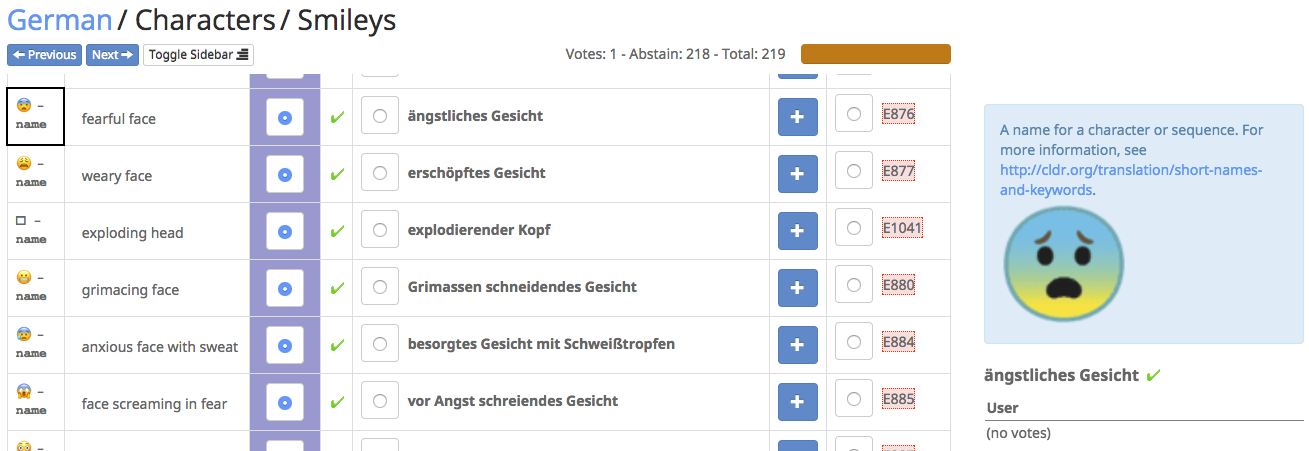This screenshot has height=451, width=1309.
Task: Click plus button in grimacing face row
Action: tap(797, 288)
